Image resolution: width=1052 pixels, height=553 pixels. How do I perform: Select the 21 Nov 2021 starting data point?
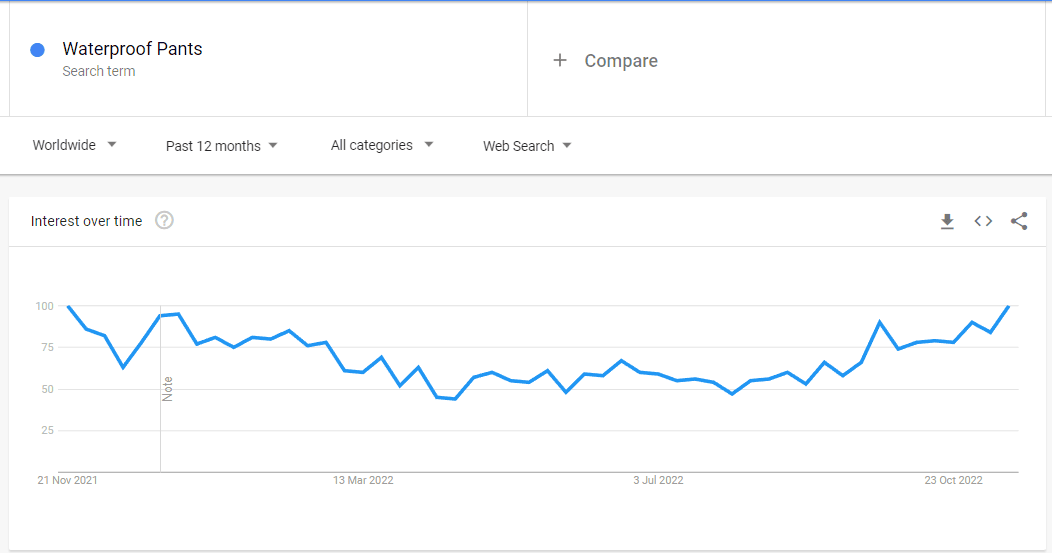[x=68, y=306]
